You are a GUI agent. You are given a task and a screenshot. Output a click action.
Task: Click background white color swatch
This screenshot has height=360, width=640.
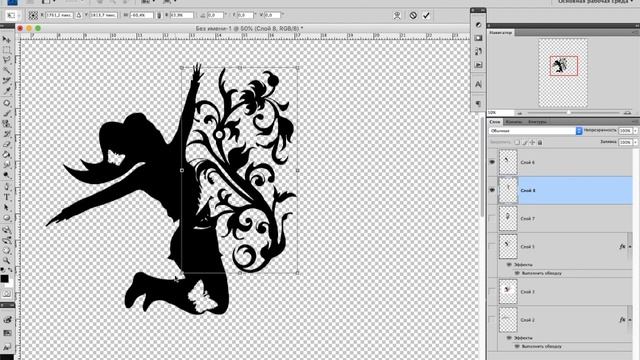click(10, 283)
